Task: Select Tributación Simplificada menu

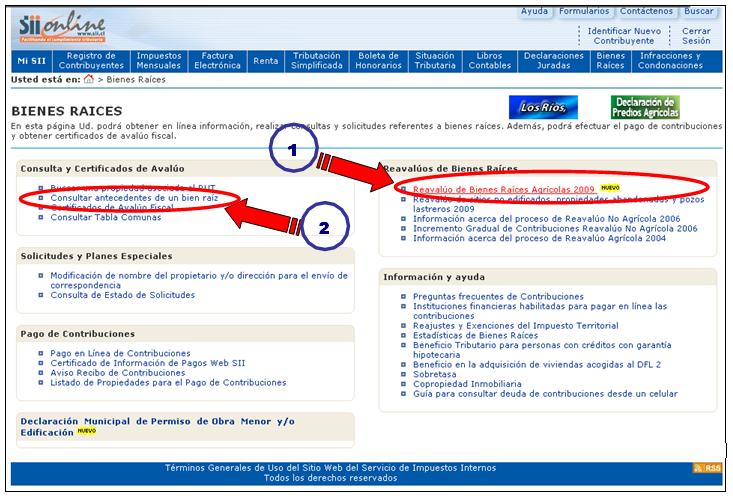Action: (316, 61)
